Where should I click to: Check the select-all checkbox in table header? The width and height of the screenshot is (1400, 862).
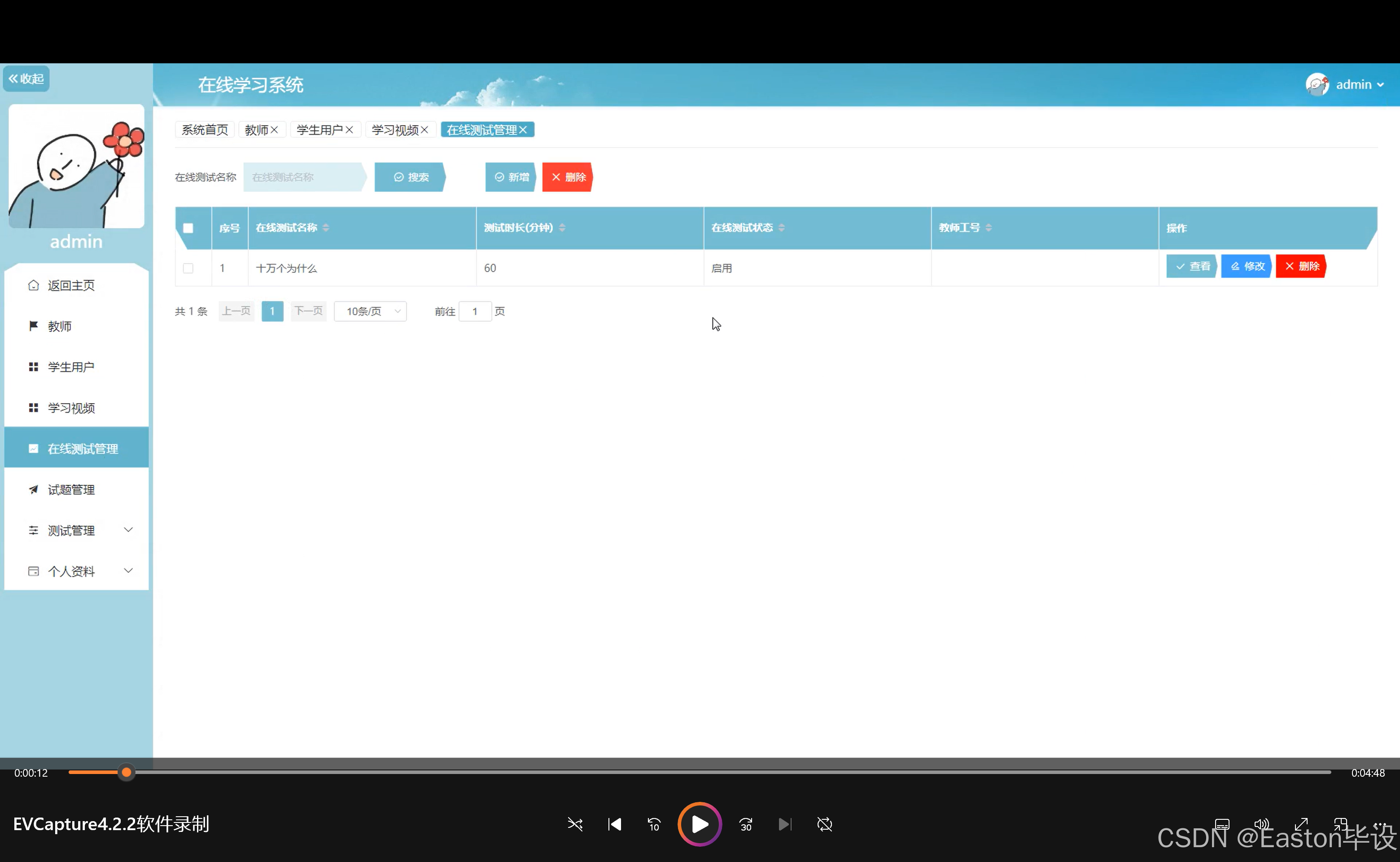pos(188,228)
